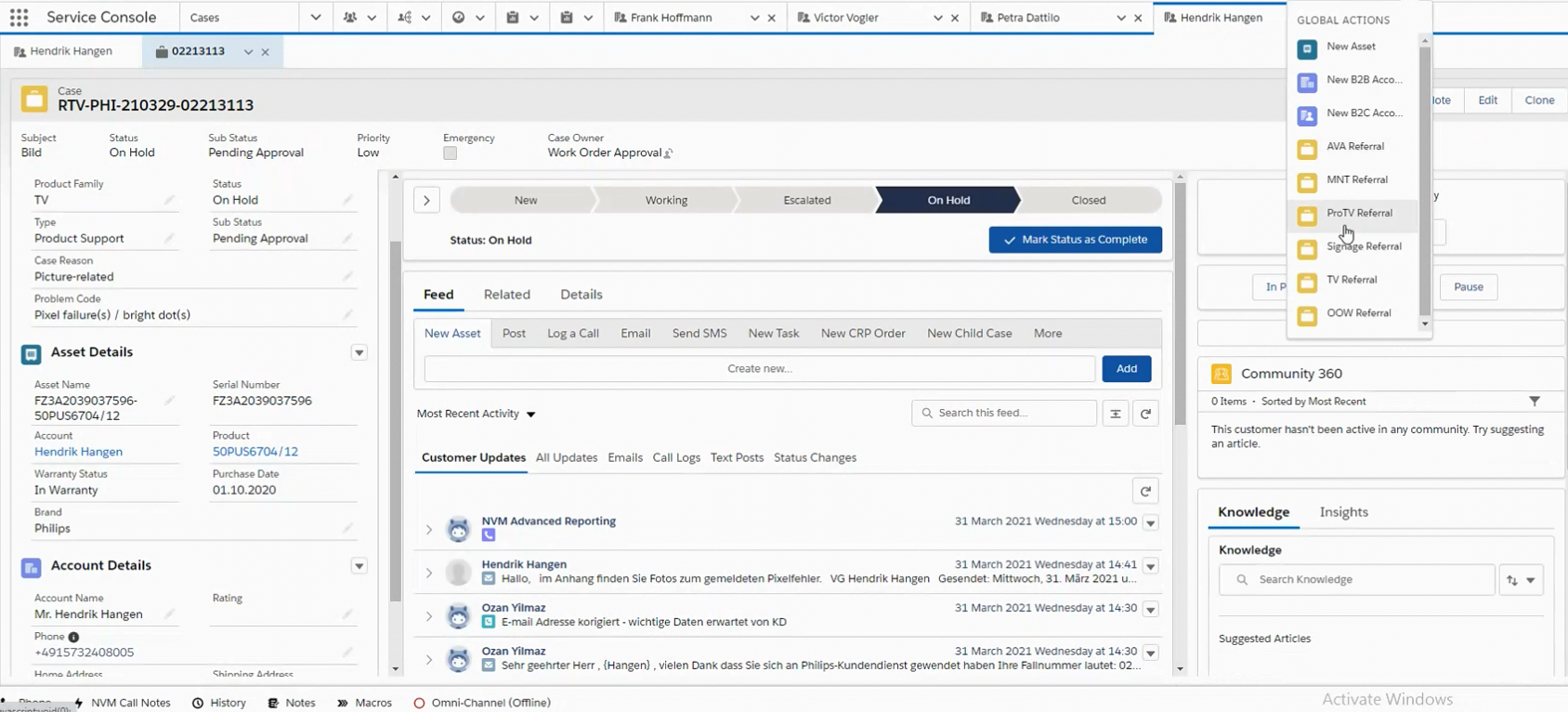Select the Send SMS action tab

(699, 333)
